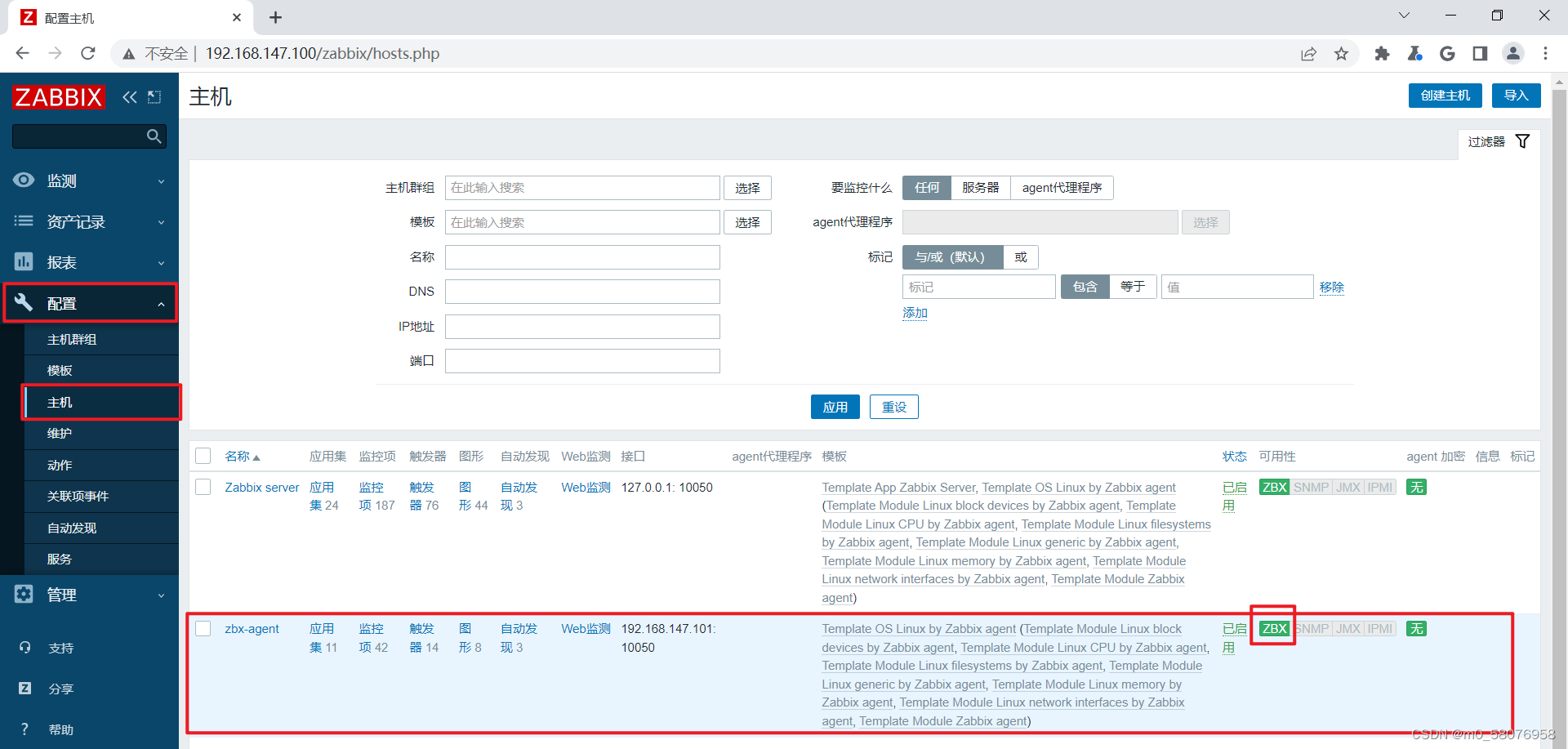The height and width of the screenshot is (749, 1568).
Task: Click the filter funnel icon
Action: click(1522, 141)
